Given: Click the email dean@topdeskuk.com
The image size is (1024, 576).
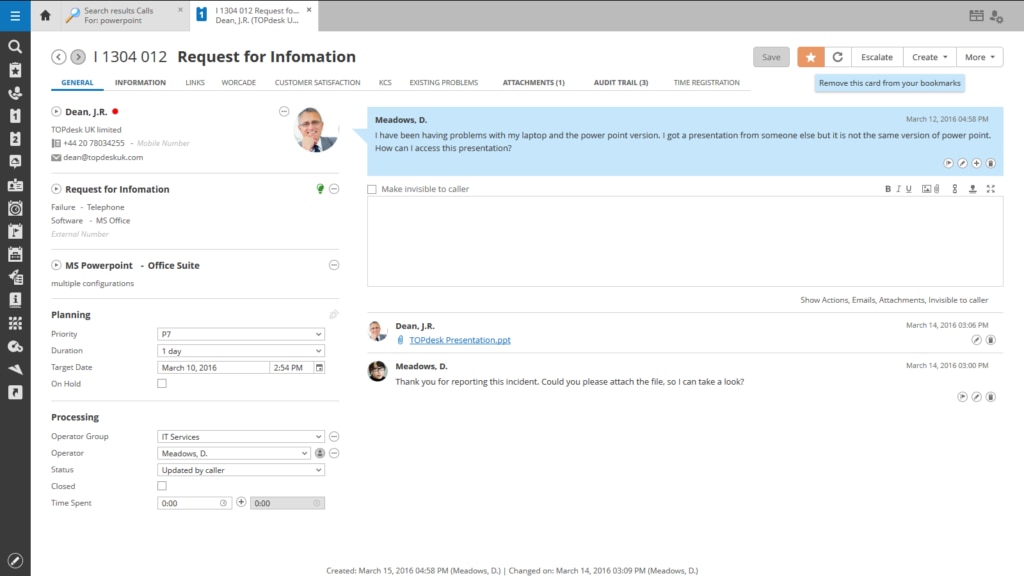Looking at the screenshot, I should point(103,157).
